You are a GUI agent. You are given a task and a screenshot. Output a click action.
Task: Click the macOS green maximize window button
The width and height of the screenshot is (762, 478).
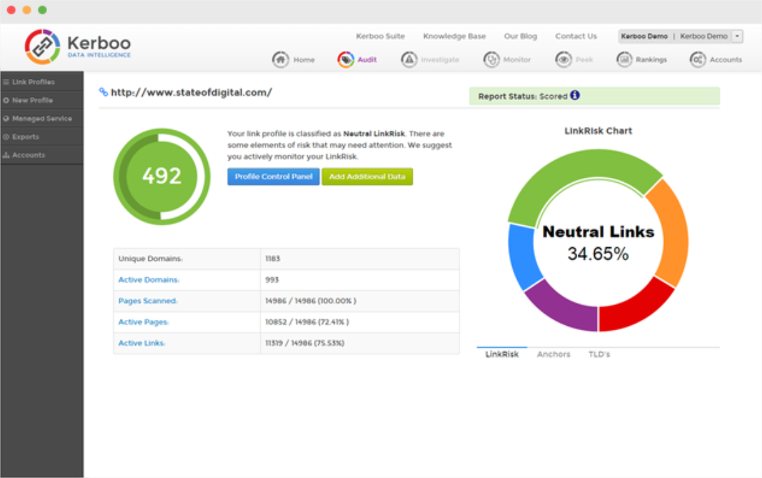click(x=43, y=10)
